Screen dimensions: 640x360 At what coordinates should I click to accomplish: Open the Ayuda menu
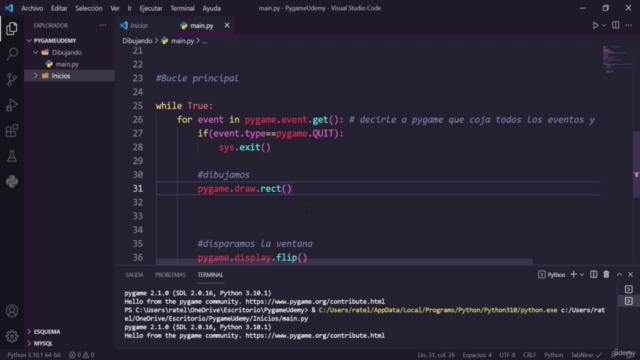211,8
